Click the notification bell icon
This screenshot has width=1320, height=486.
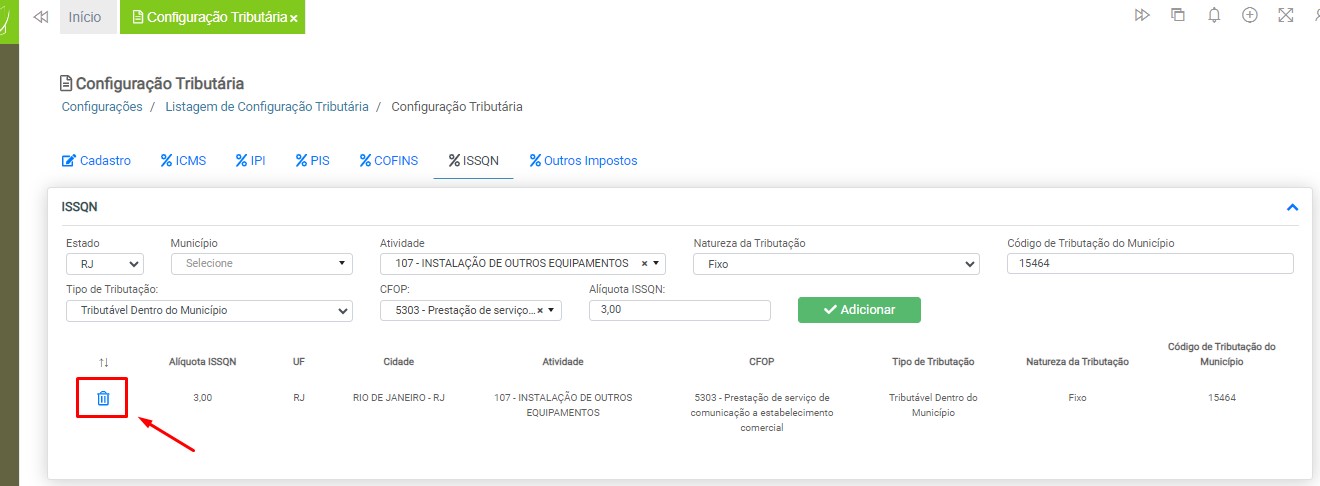point(1214,16)
